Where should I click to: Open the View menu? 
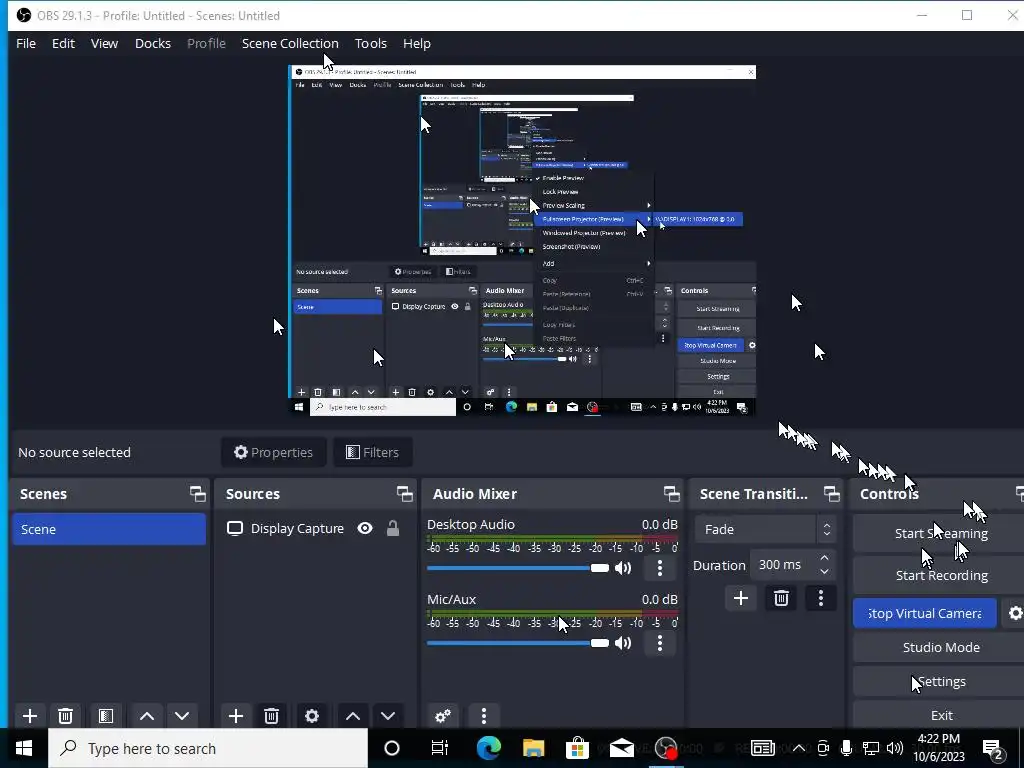pyautogui.click(x=104, y=43)
